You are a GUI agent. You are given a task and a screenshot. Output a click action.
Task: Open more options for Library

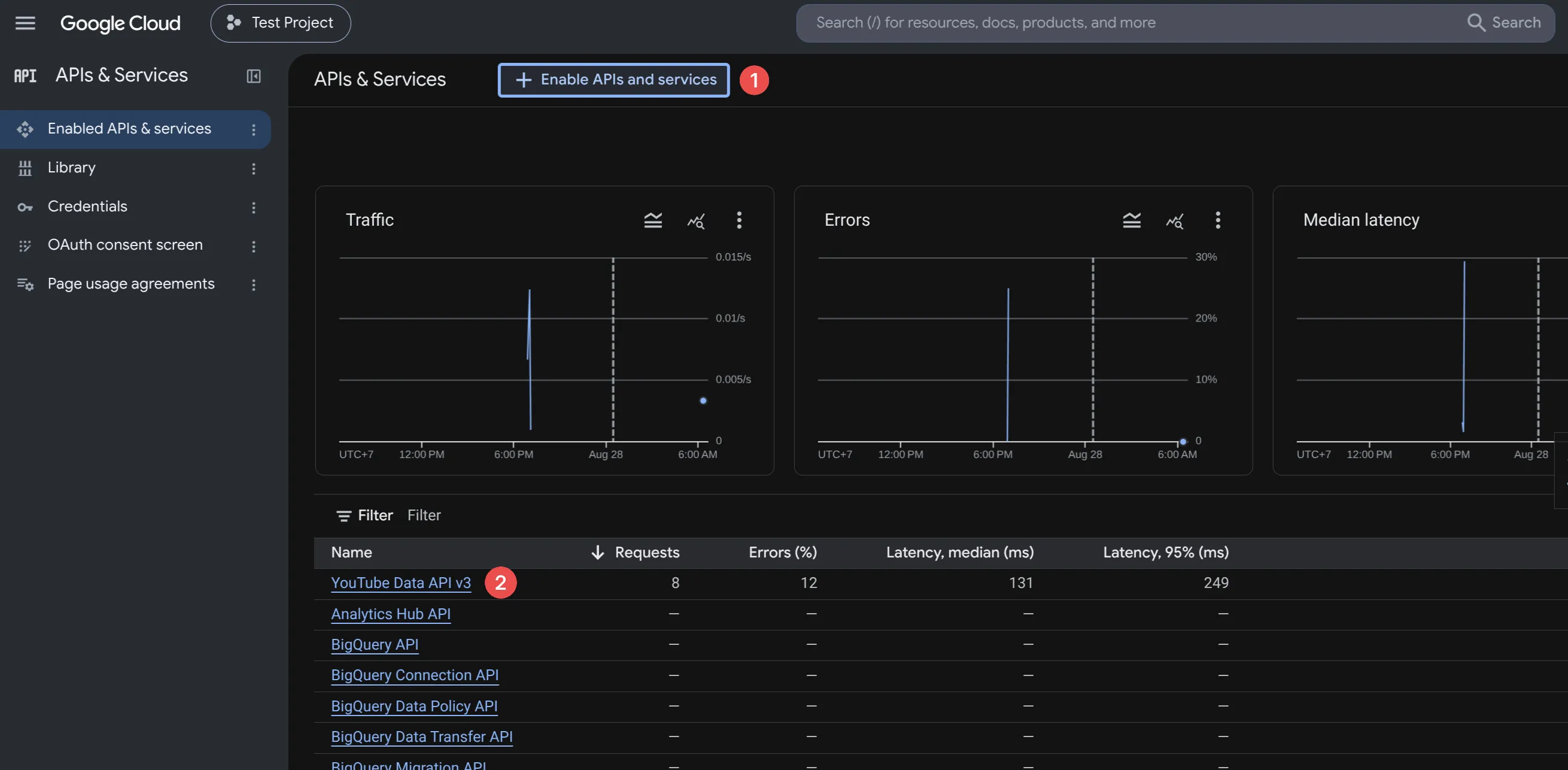click(x=254, y=169)
